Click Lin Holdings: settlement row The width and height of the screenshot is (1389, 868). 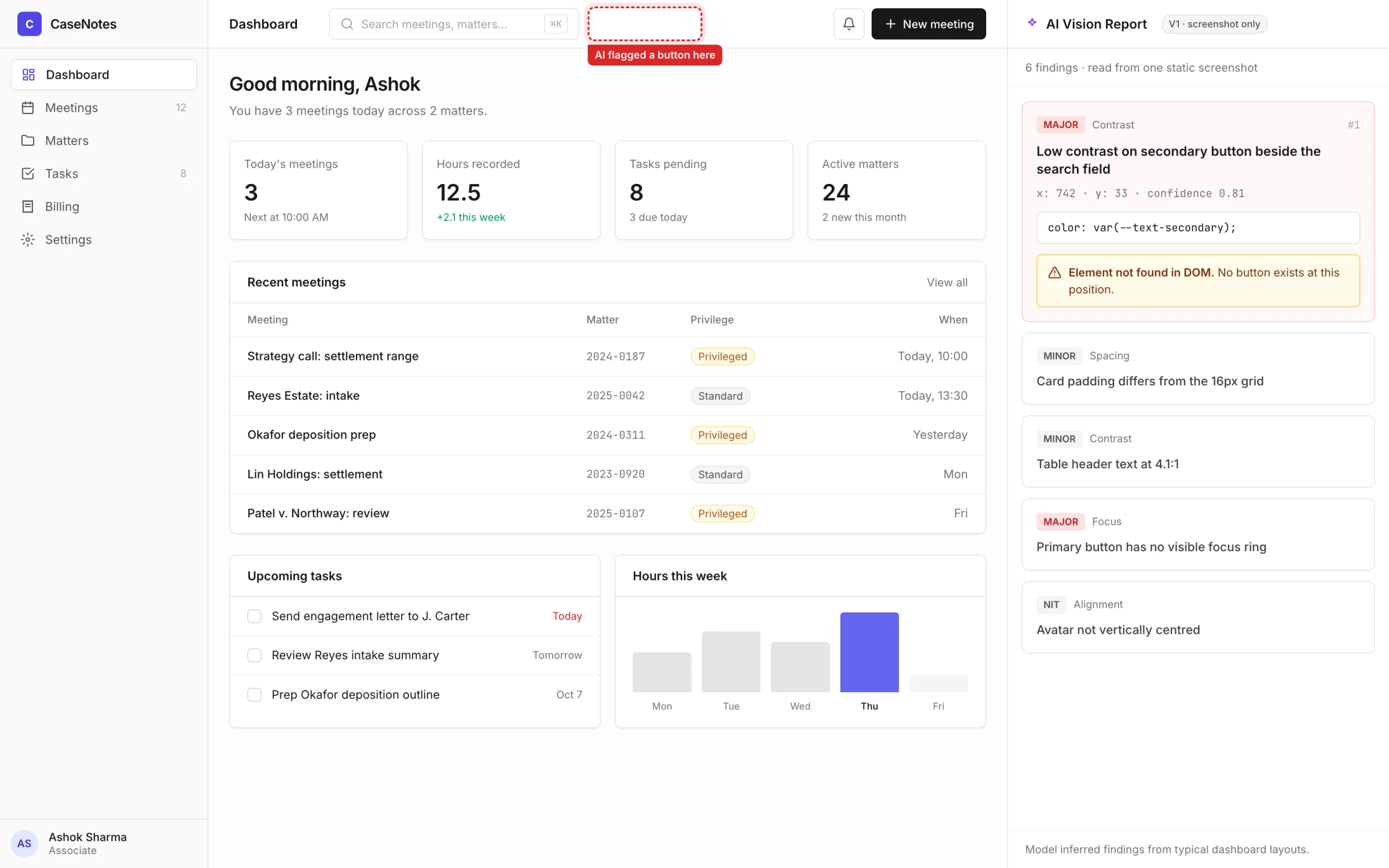[607, 475]
